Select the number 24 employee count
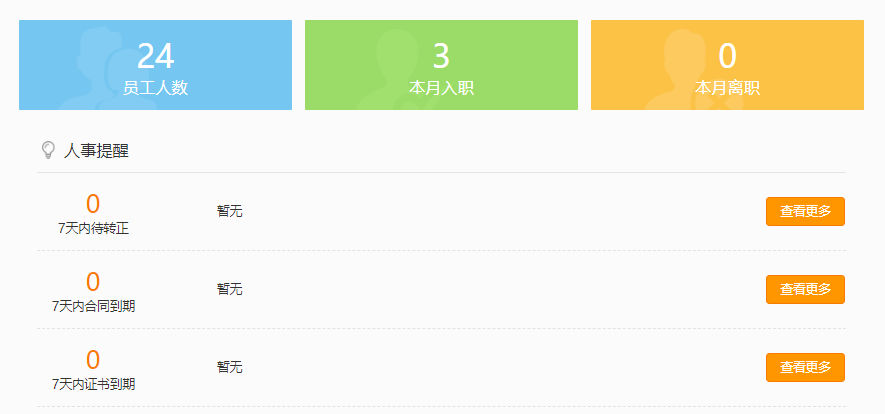This screenshot has height=414, width=885. coord(155,56)
